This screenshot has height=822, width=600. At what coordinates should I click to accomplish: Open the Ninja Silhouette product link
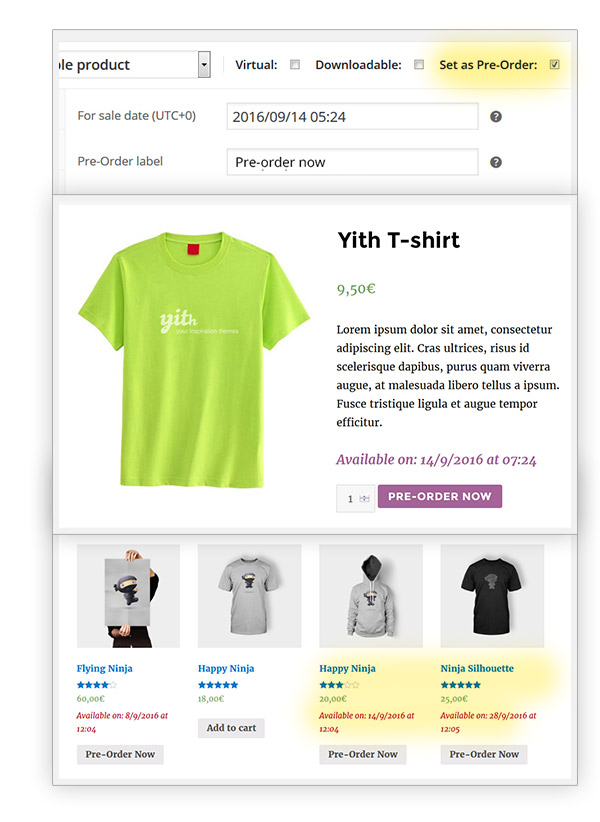click(x=477, y=668)
